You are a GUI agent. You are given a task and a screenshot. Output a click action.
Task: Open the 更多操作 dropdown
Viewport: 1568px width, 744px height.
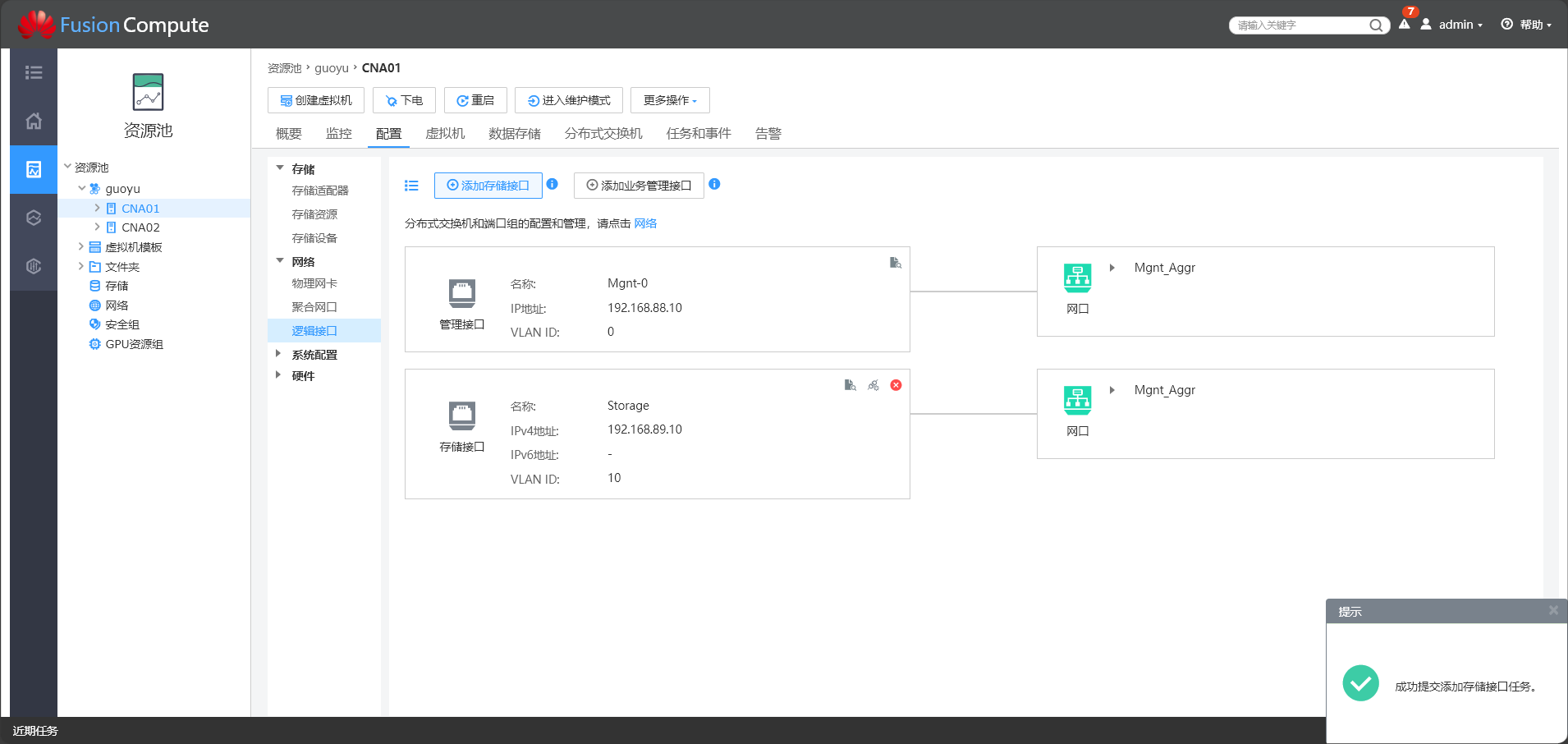pos(670,100)
